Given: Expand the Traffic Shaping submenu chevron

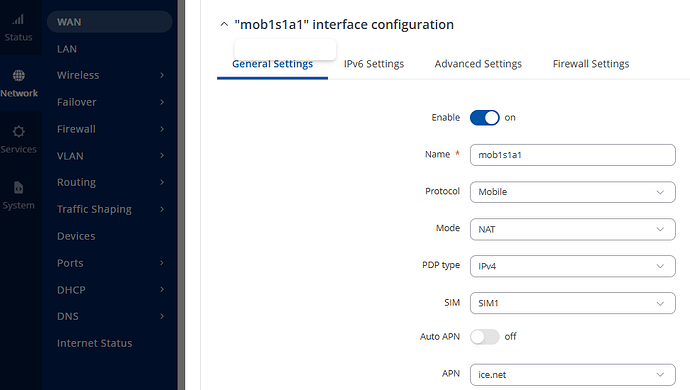Looking at the screenshot, I should pos(162,209).
